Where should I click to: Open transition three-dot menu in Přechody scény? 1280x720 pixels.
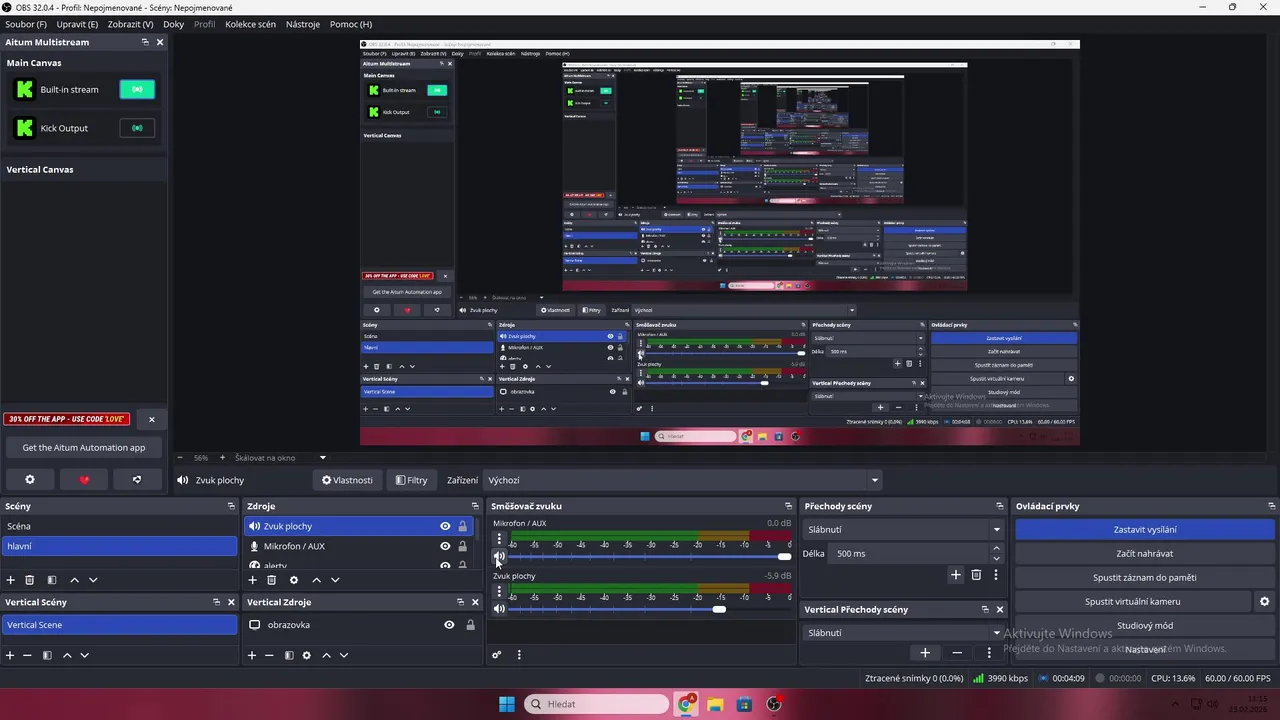(996, 575)
